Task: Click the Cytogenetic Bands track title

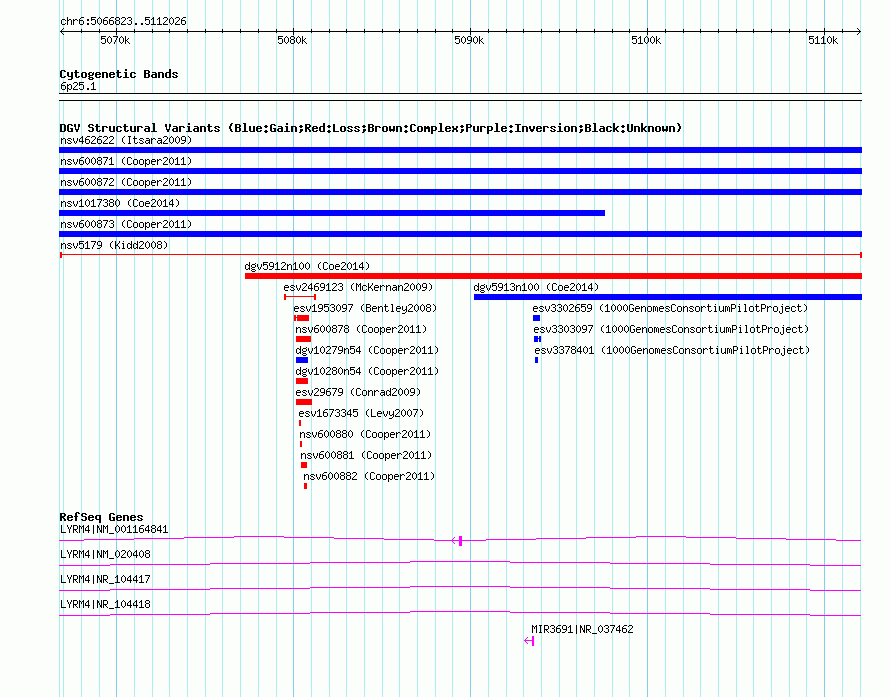Action: [x=119, y=74]
